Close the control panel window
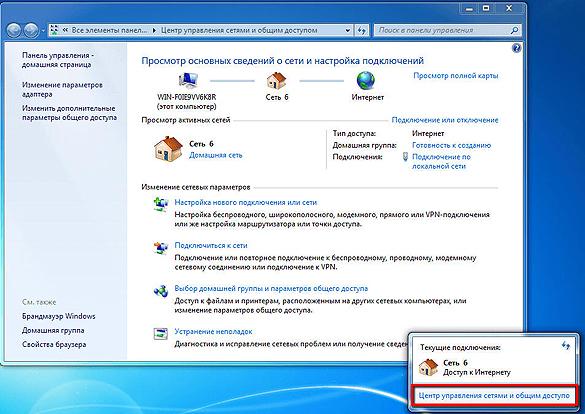Screen dimensions: 585x414 [509, 9]
